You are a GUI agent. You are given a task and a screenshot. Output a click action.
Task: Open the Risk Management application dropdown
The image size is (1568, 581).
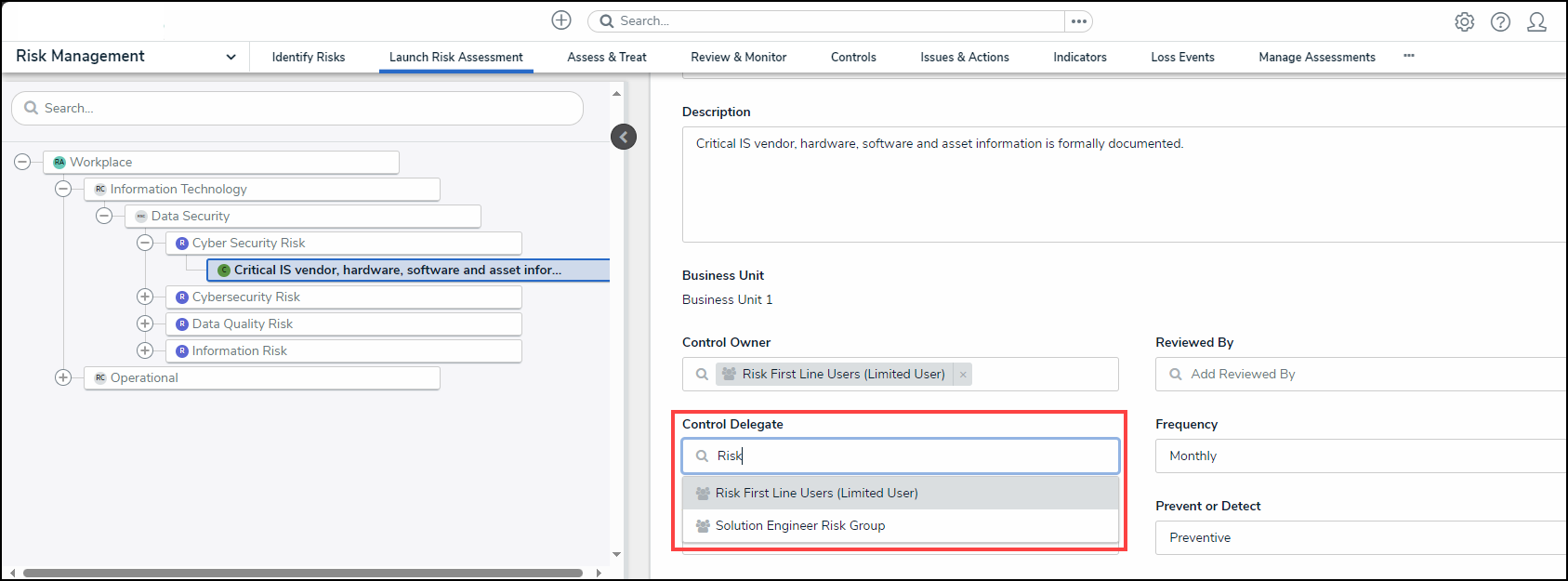click(x=231, y=57)
